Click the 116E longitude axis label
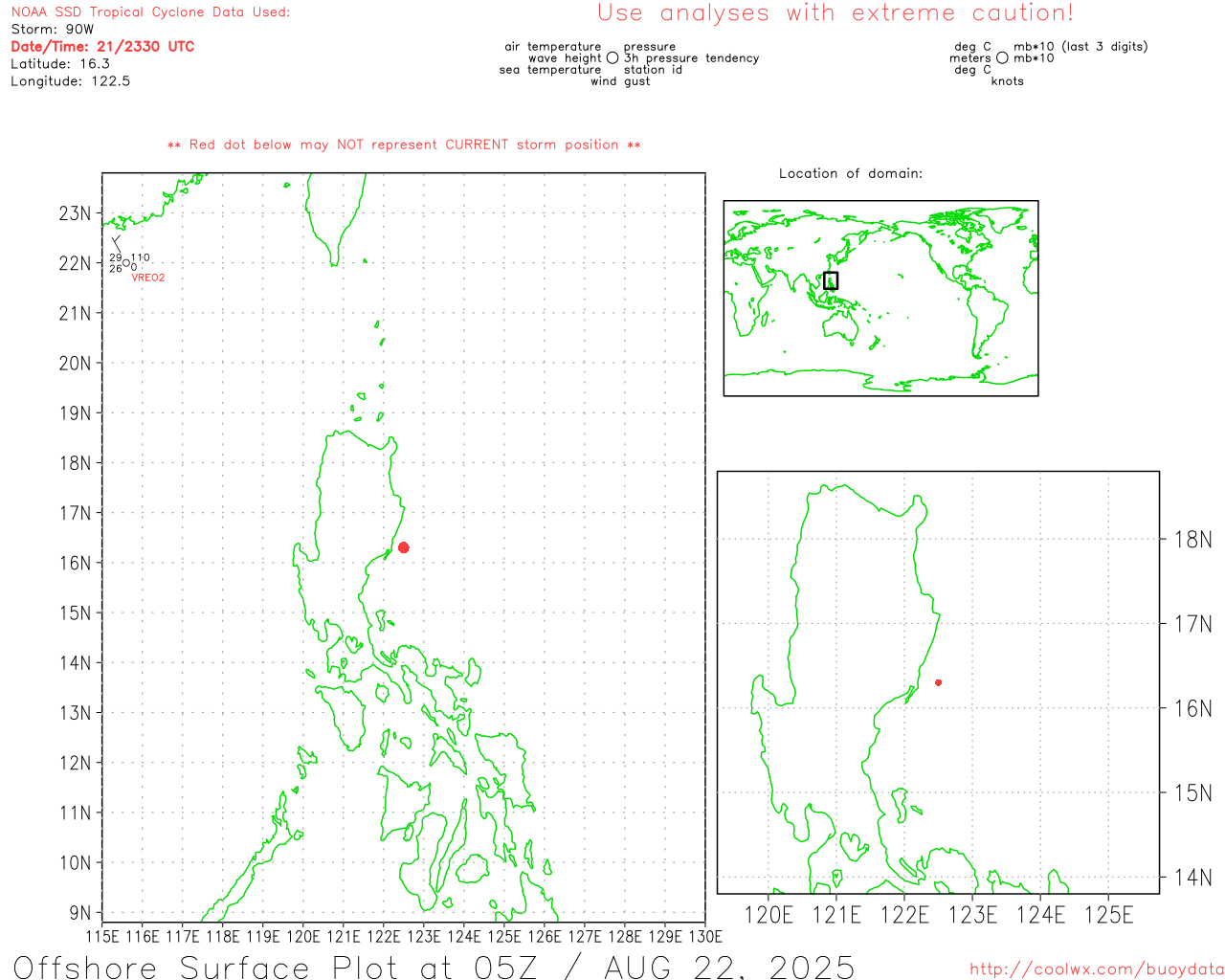The width and height of the screenshot is (1225, 980). pyautogui.click(x=143, y=937)
